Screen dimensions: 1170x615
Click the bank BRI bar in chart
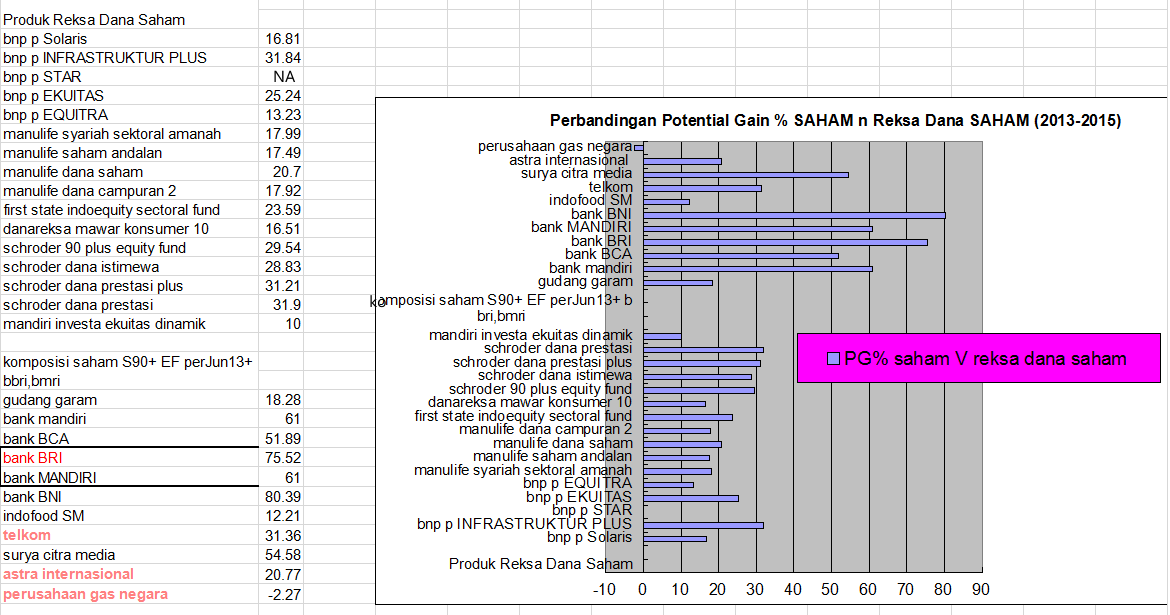coord(785,243)
